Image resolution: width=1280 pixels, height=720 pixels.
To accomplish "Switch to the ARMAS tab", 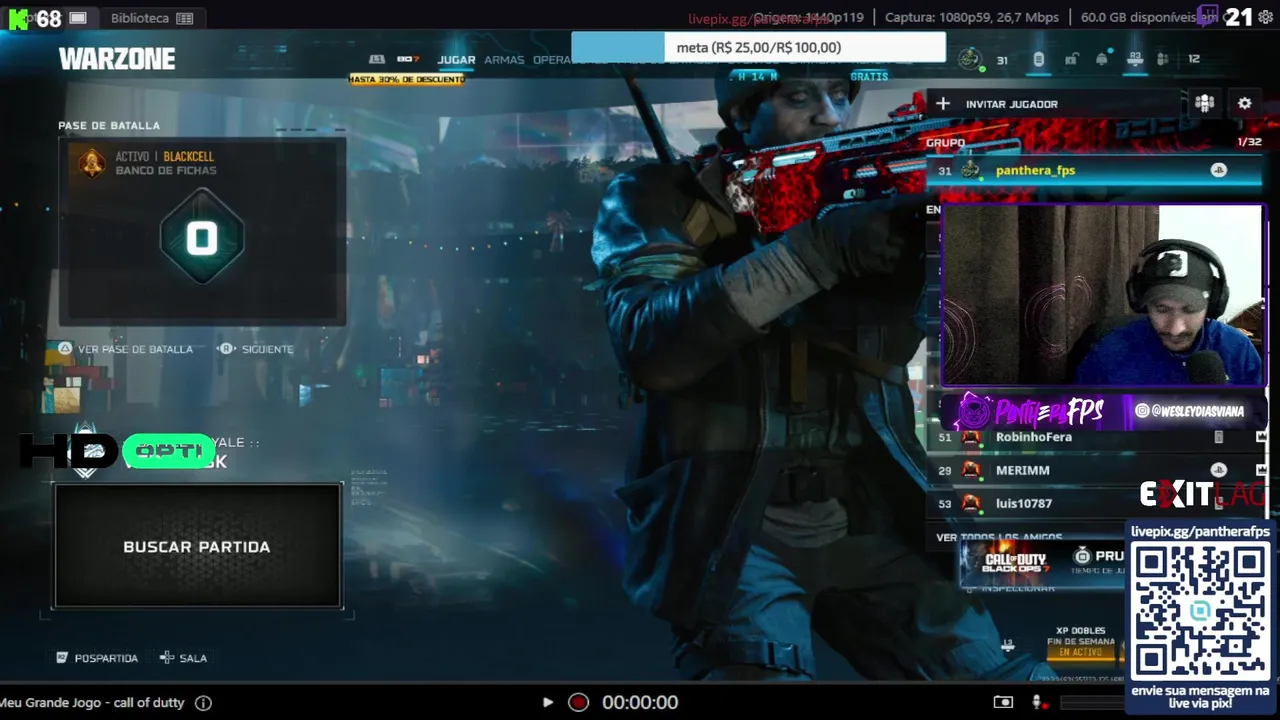I will pos(504,60).
